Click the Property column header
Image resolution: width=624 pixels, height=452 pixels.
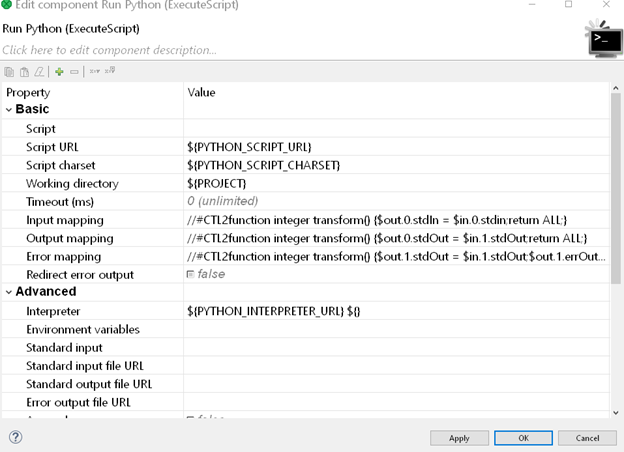coord(28,92)
